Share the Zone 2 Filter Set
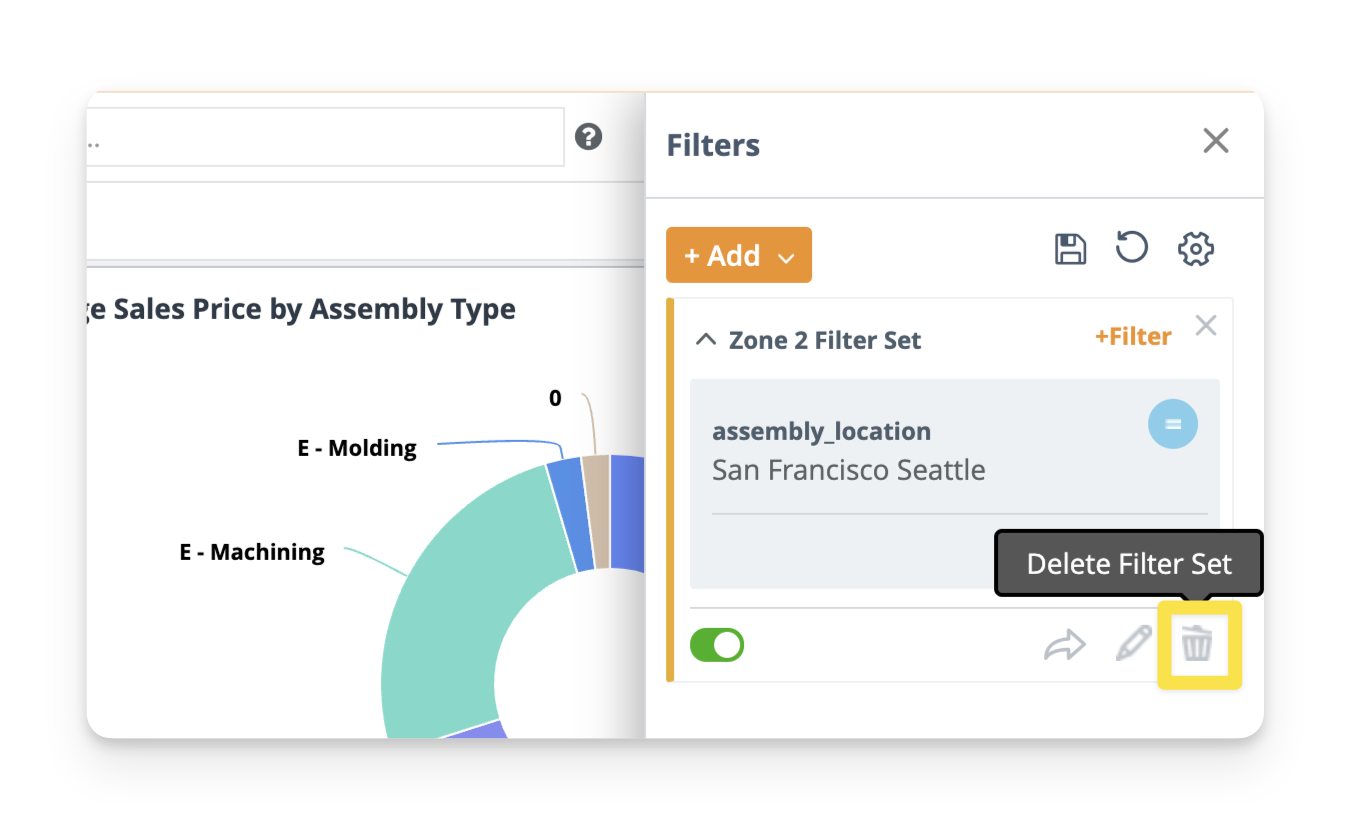Viewport: 1351px width, 825px height. click(x=1064, y=645)
